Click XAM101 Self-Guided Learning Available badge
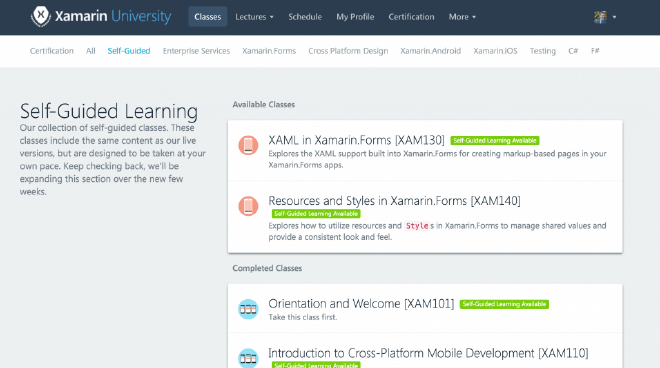The image size is (660, 368). [x=504, y=304]
